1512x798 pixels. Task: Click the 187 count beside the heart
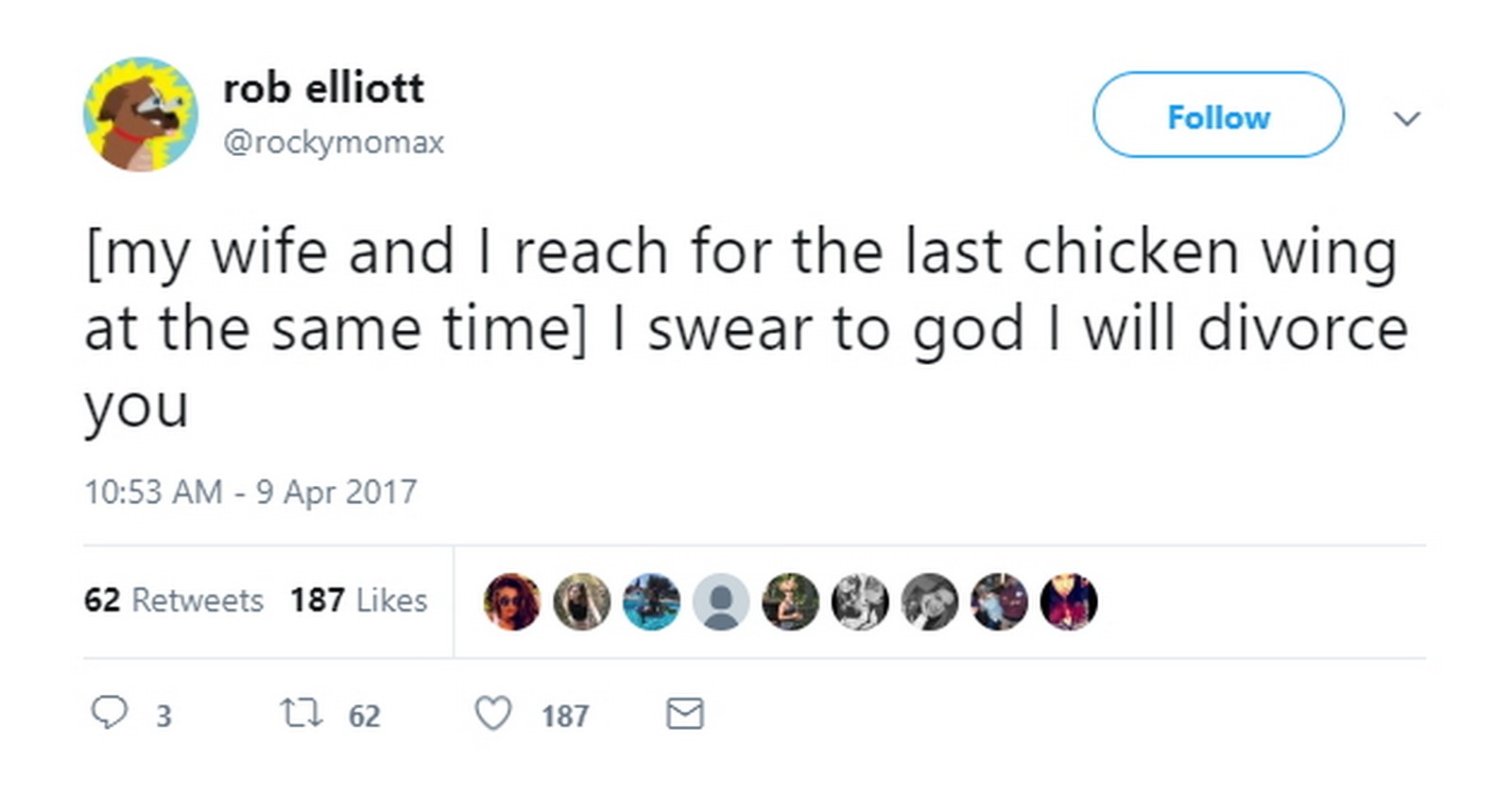pos(565,716)
